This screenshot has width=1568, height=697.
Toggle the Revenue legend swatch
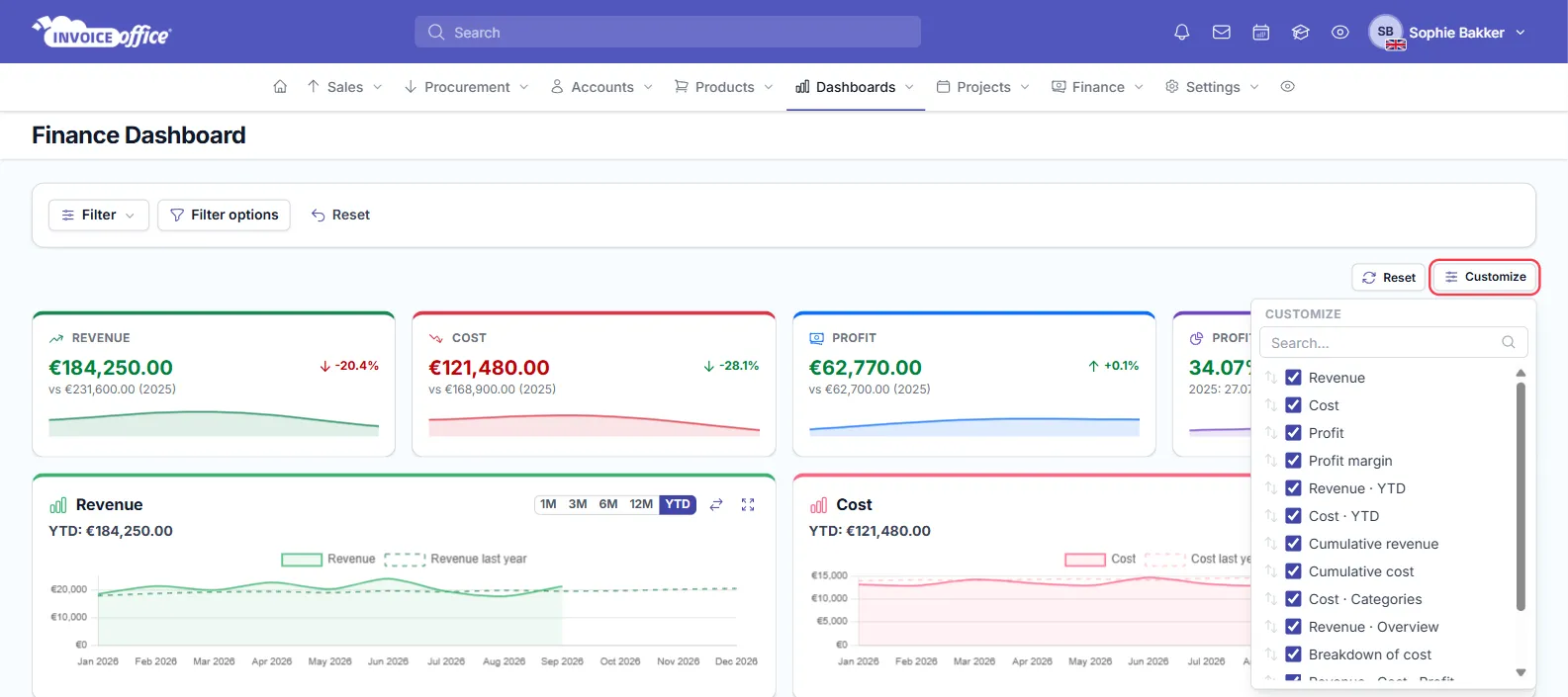click(x=302, y=560)
